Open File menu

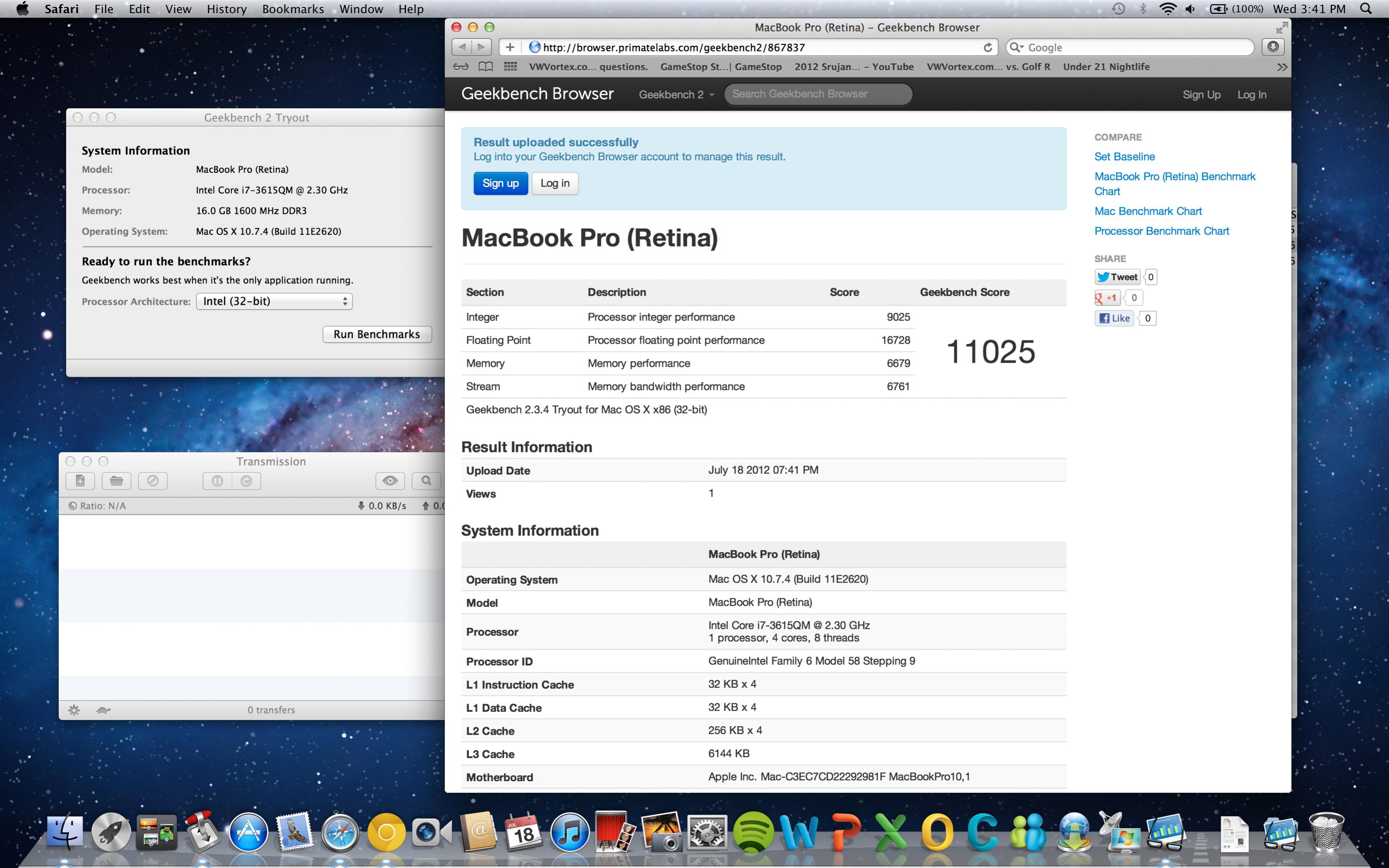tap(104, 9)
